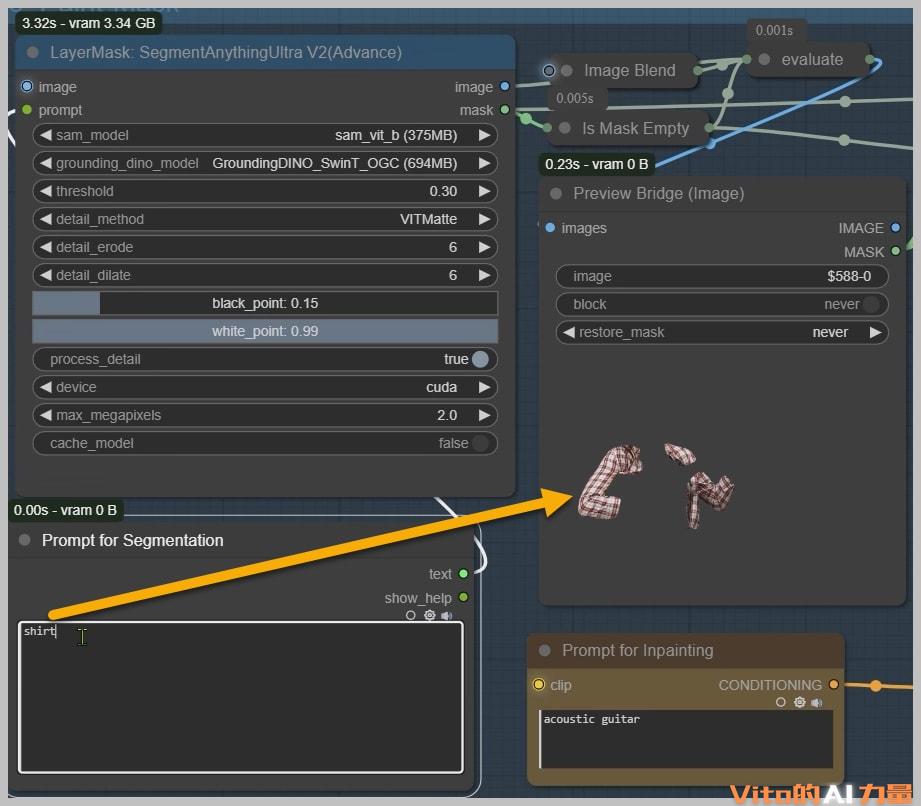Collapse the Image Blend node via its dot

[x=567, y=70]
